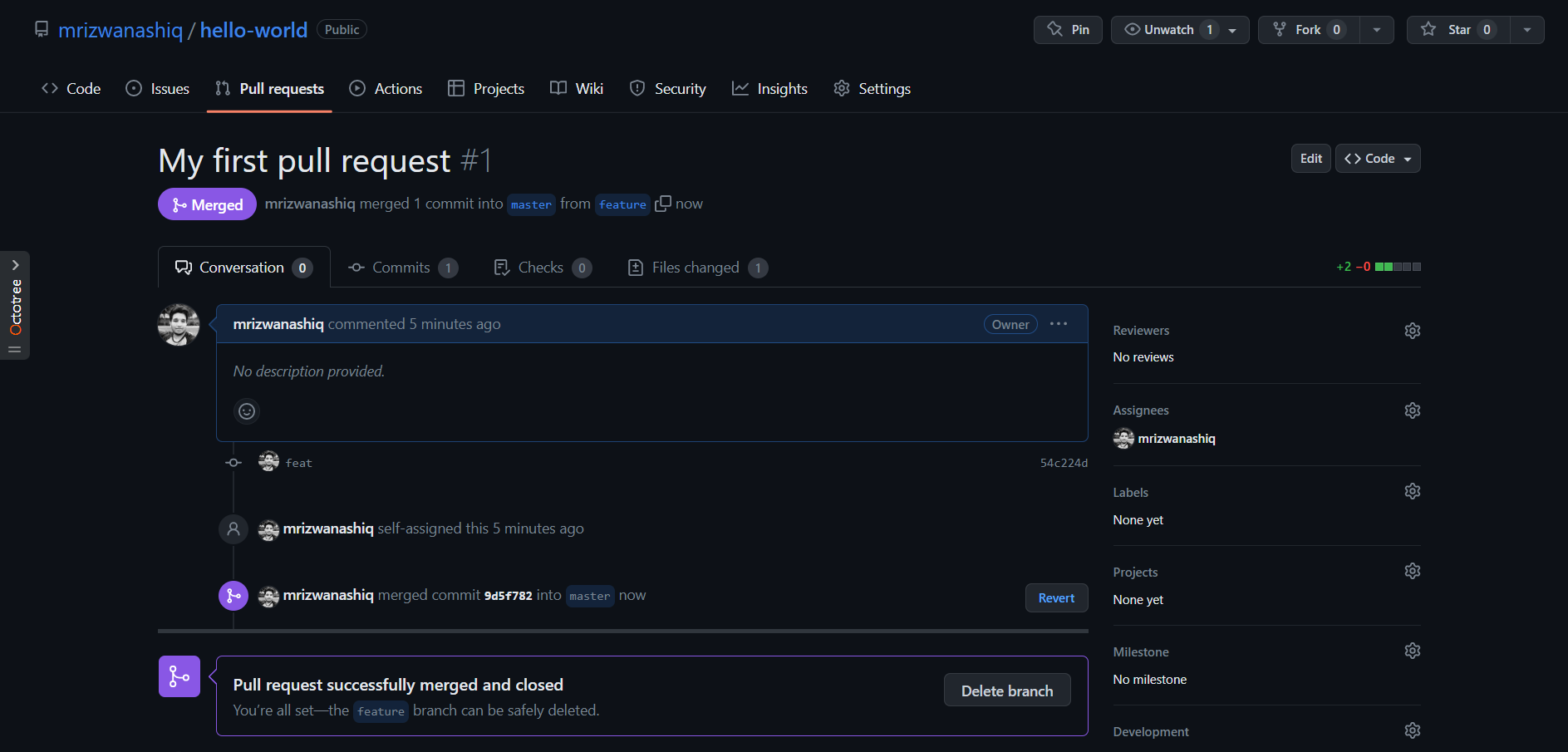The image size is (1568, 752).
Task: Expand the Fork dropdown arrow
Action: coord(1377,30)
